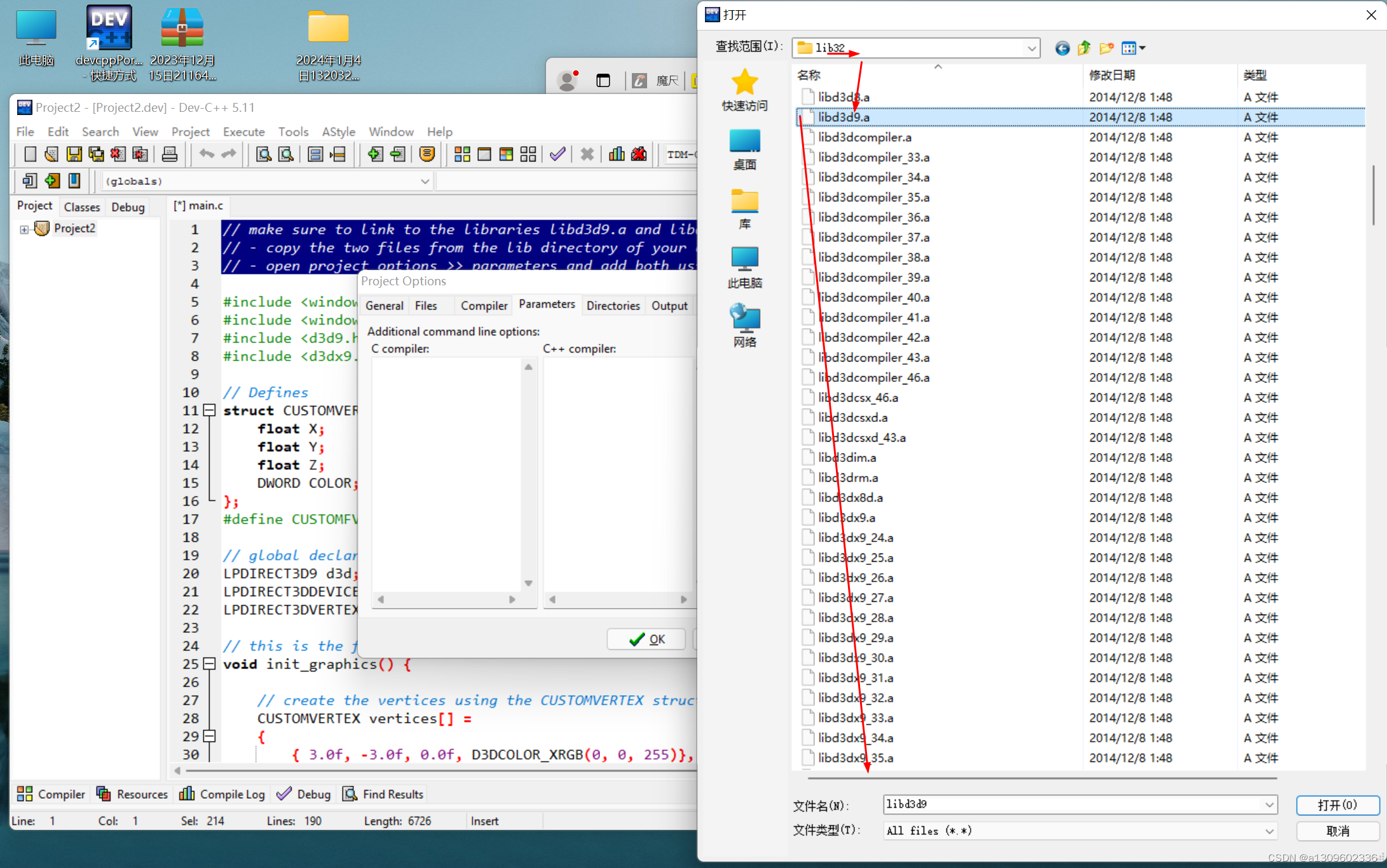Open the (globals) scope dropdown
1387x868 pixels.
tap(425, 182)
